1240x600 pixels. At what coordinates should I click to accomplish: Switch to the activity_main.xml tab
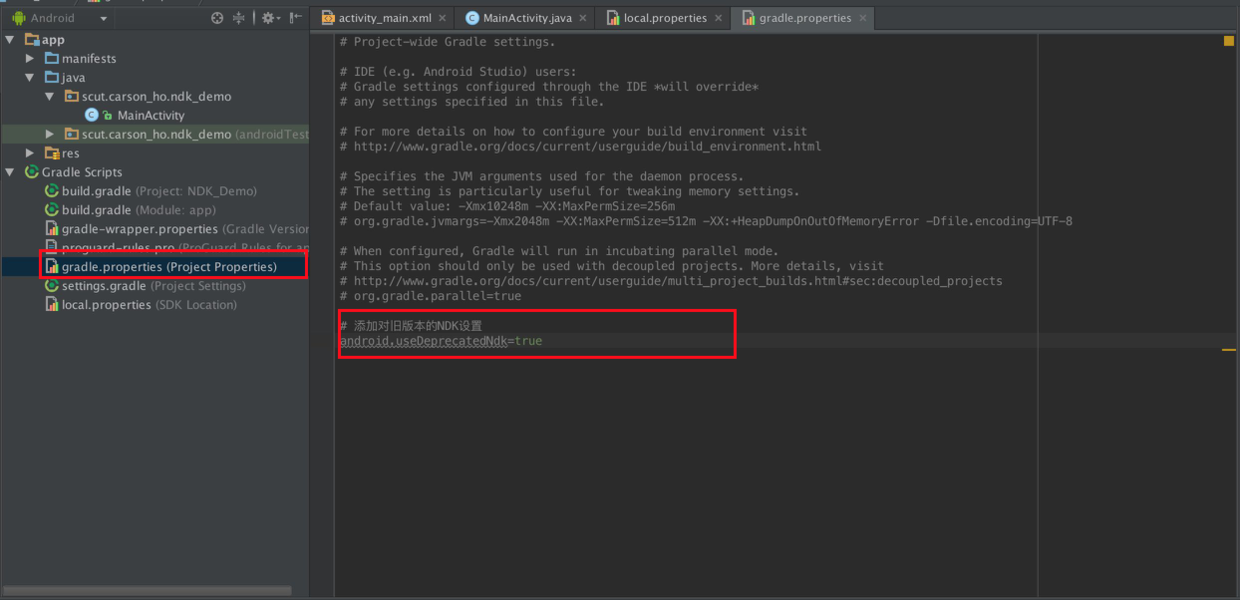click(378, 18)
